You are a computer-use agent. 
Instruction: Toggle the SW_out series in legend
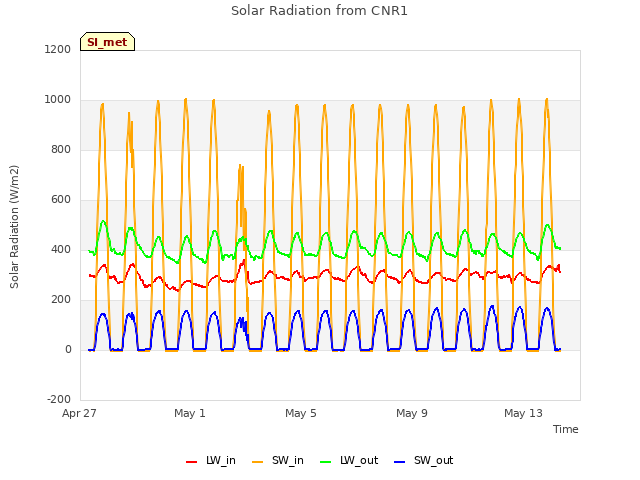tap(424, 460)
